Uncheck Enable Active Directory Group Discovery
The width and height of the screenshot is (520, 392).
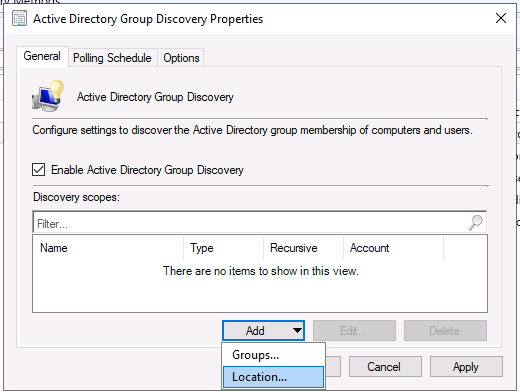point(39,170)
